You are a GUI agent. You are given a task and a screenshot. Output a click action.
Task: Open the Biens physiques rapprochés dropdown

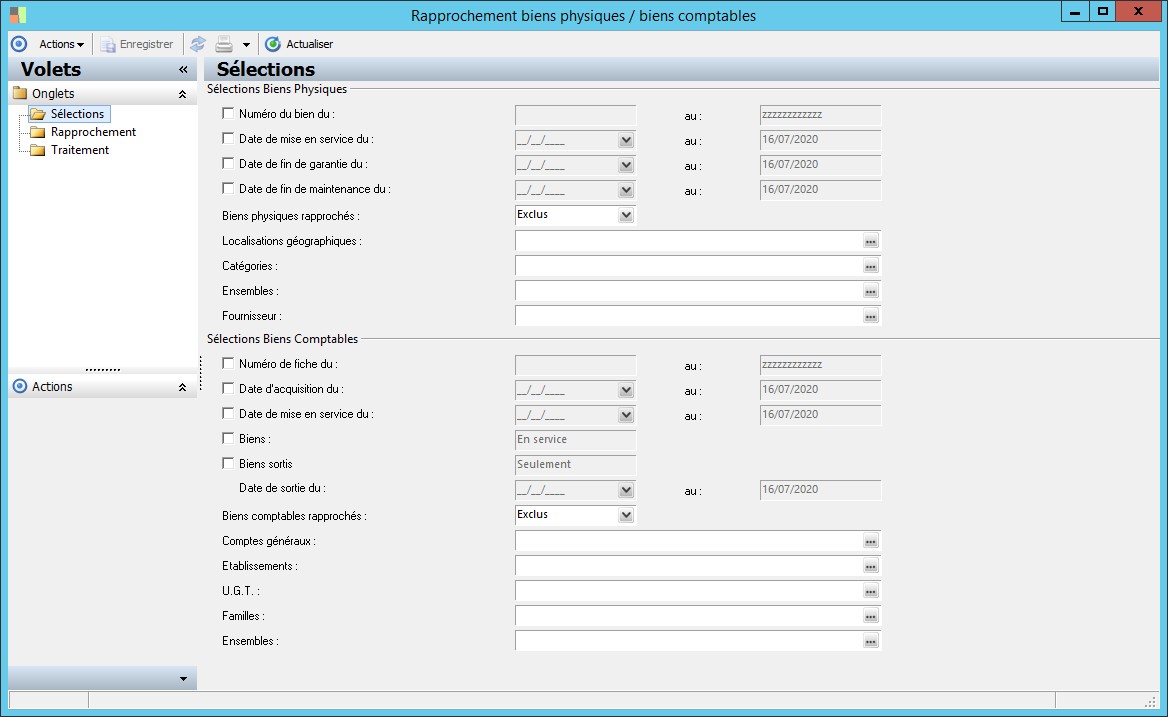[x=626, y=215]
